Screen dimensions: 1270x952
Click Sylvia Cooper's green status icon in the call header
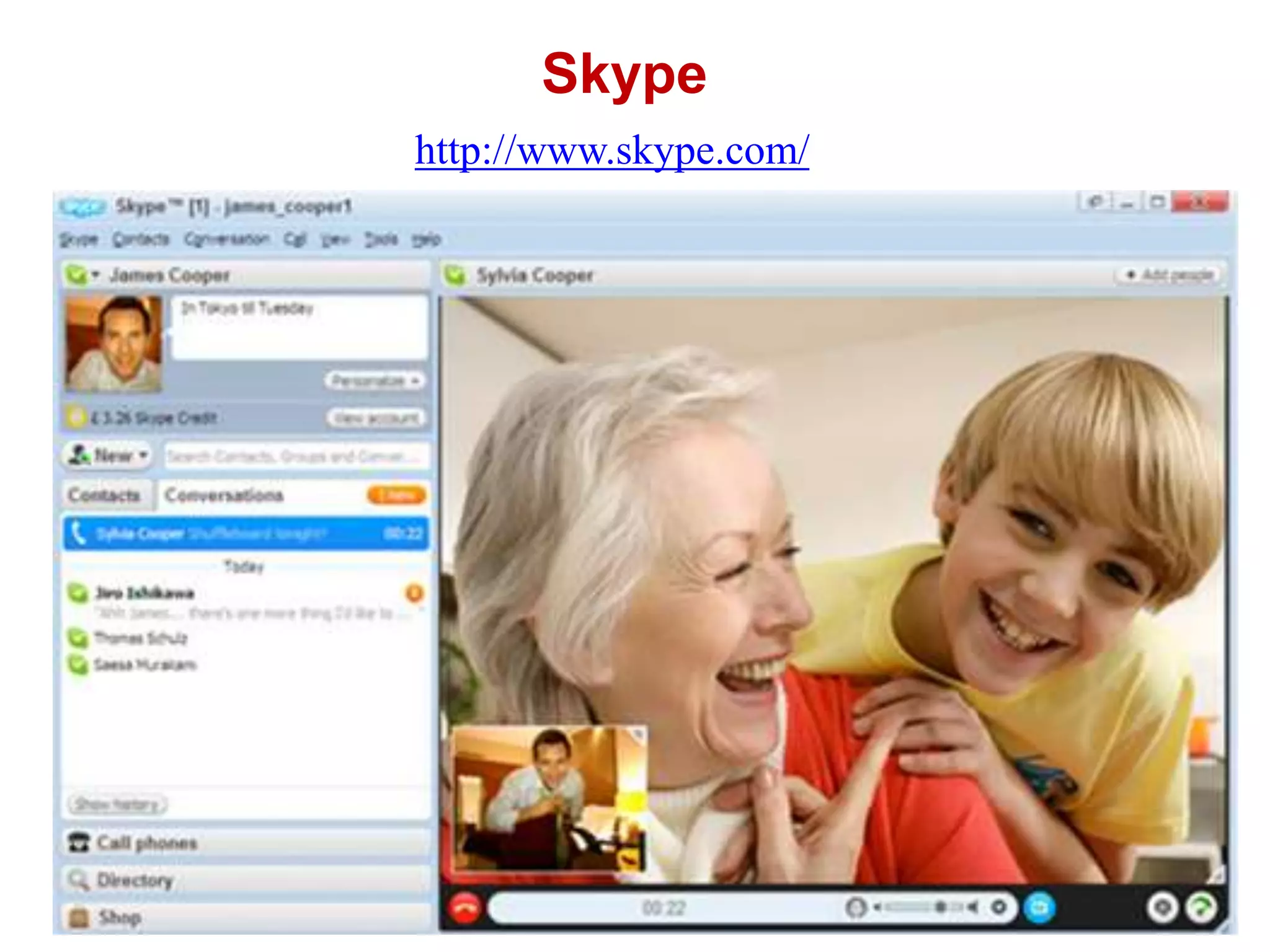pyautogui.click(x=456, y=275)
